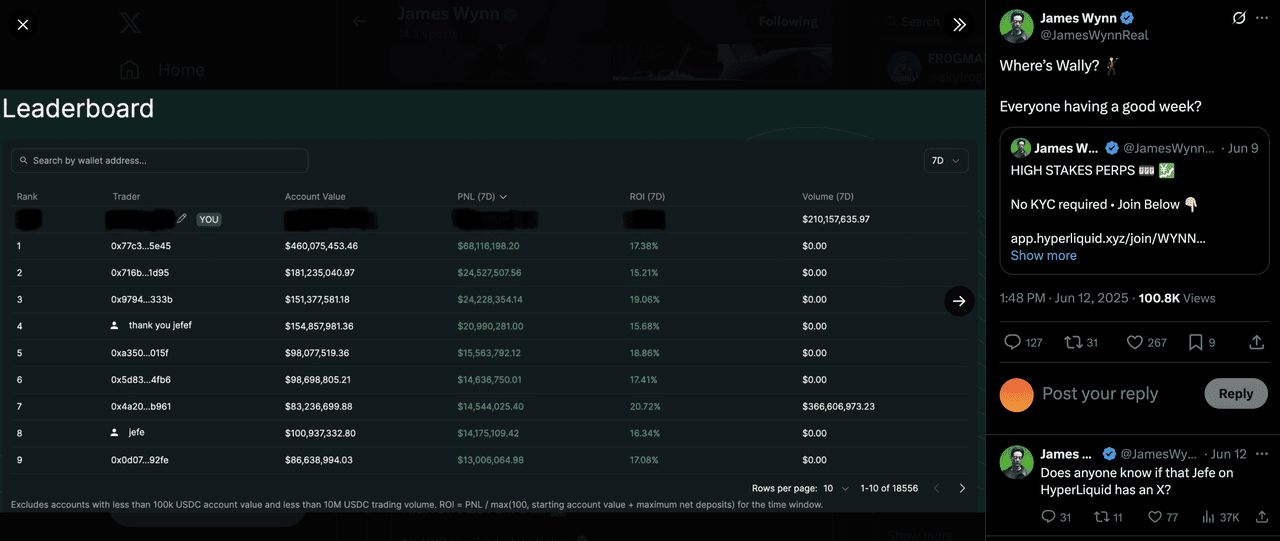
Task: Repost the reply showing 11 reposts
Action: point(1101,517)
